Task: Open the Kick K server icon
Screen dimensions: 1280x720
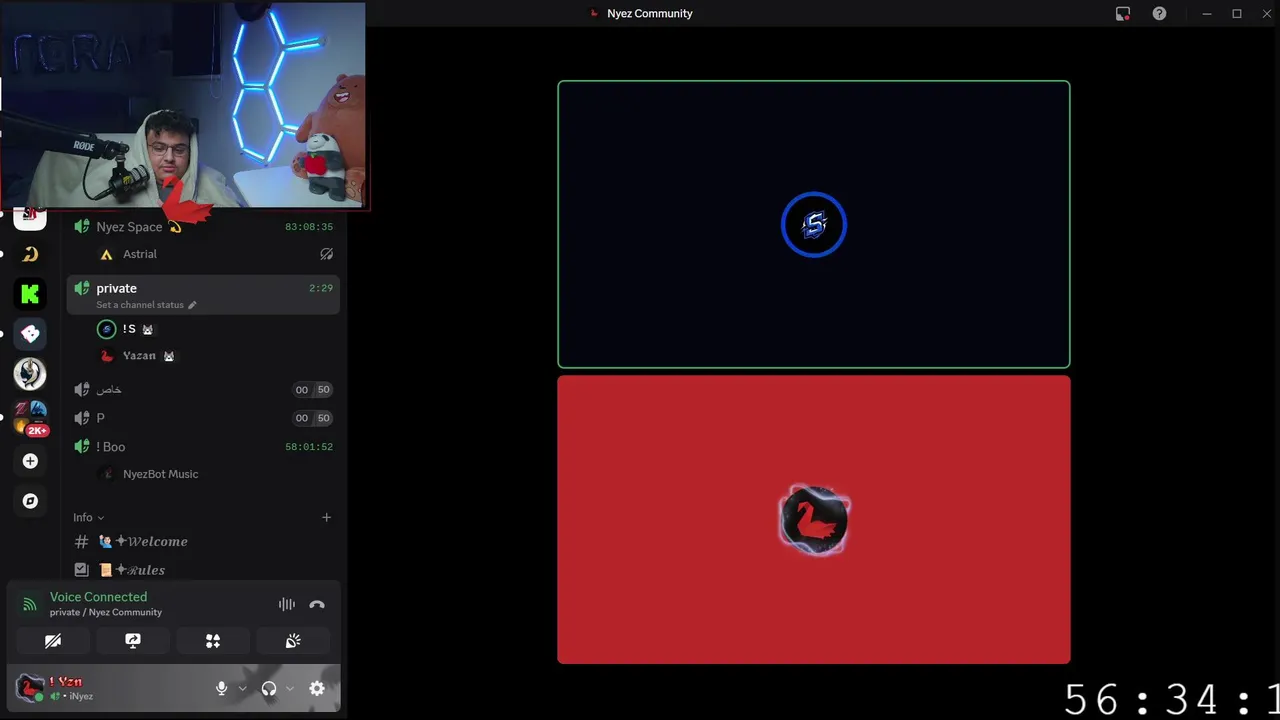Action: point(30,293)
